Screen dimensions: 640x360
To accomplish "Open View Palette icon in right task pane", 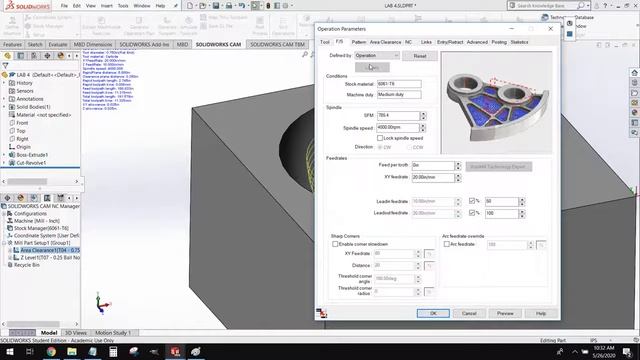I will 634,103.
